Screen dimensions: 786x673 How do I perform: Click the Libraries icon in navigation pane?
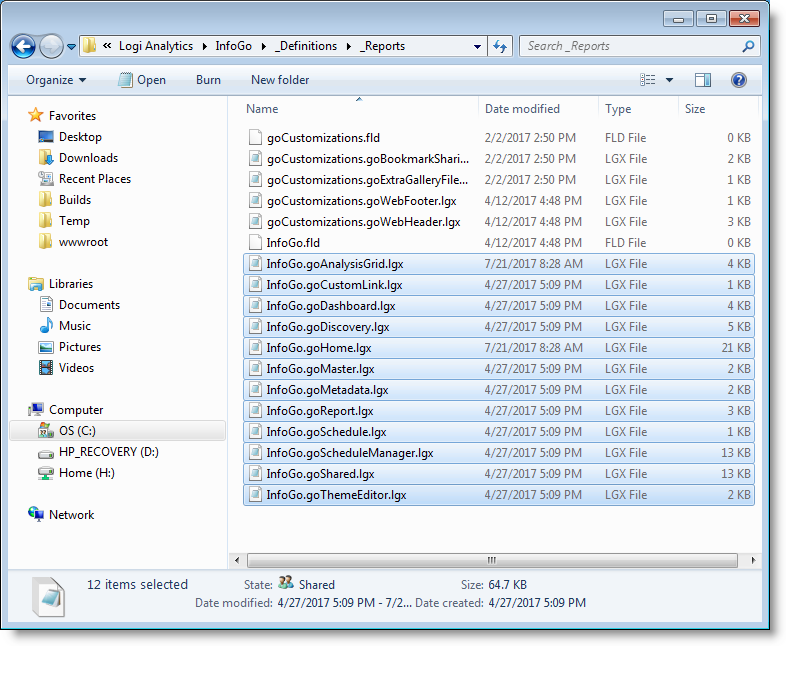[36, 284]
